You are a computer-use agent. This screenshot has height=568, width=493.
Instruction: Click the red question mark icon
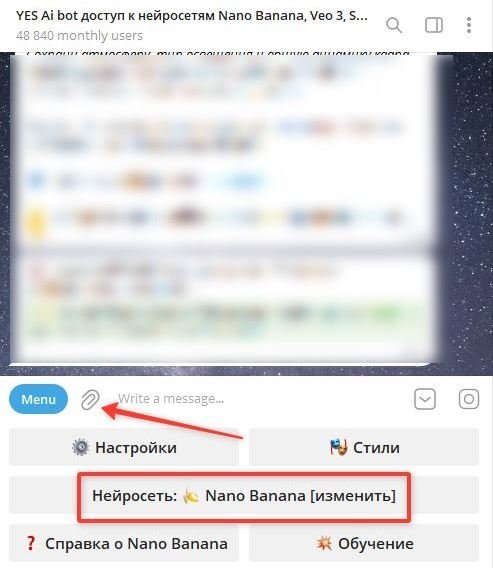pos(31,543)
